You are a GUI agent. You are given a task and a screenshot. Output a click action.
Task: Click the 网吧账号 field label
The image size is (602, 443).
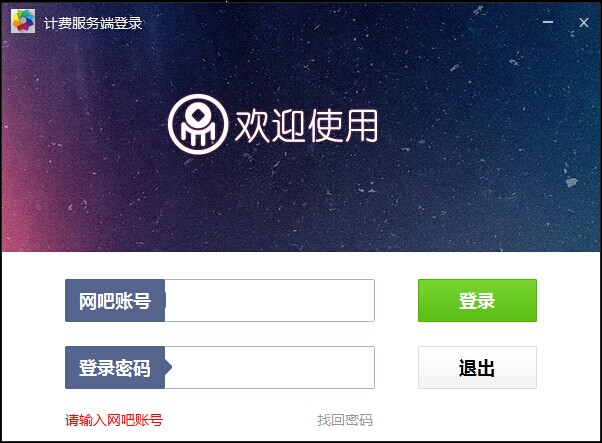pyautogui.click(x=115, y=301)
